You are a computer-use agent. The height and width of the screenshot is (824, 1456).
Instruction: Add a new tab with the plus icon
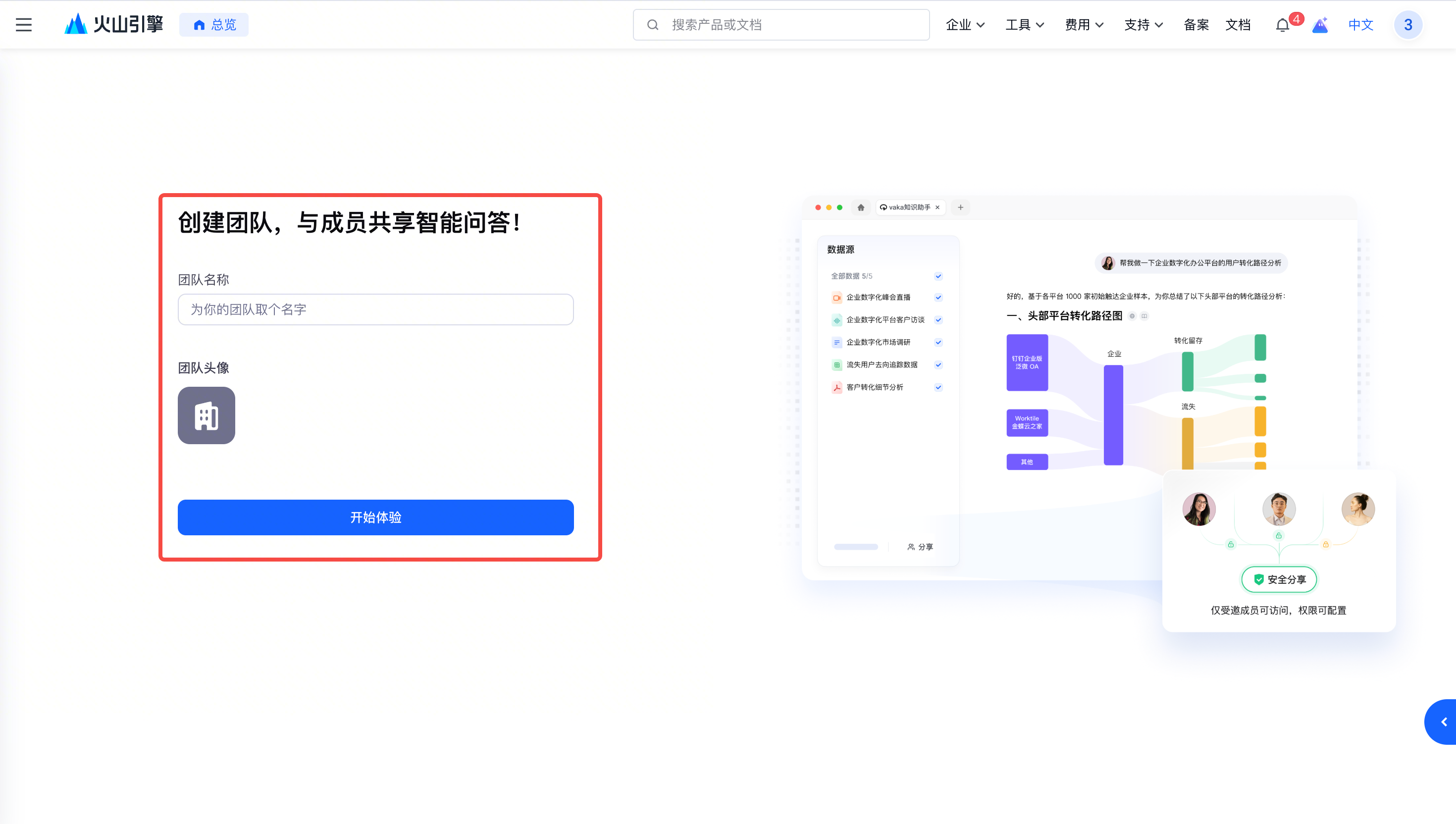tap(960, 207)
